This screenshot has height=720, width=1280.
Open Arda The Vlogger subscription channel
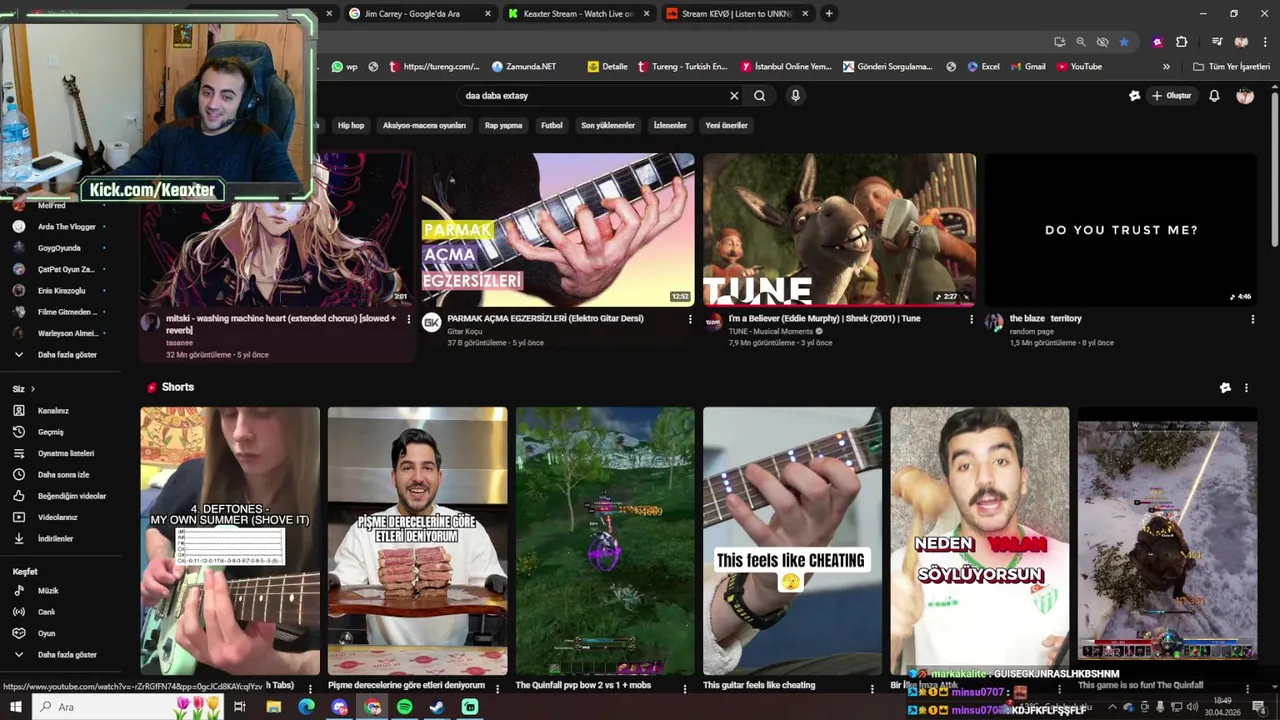point(66,227)
